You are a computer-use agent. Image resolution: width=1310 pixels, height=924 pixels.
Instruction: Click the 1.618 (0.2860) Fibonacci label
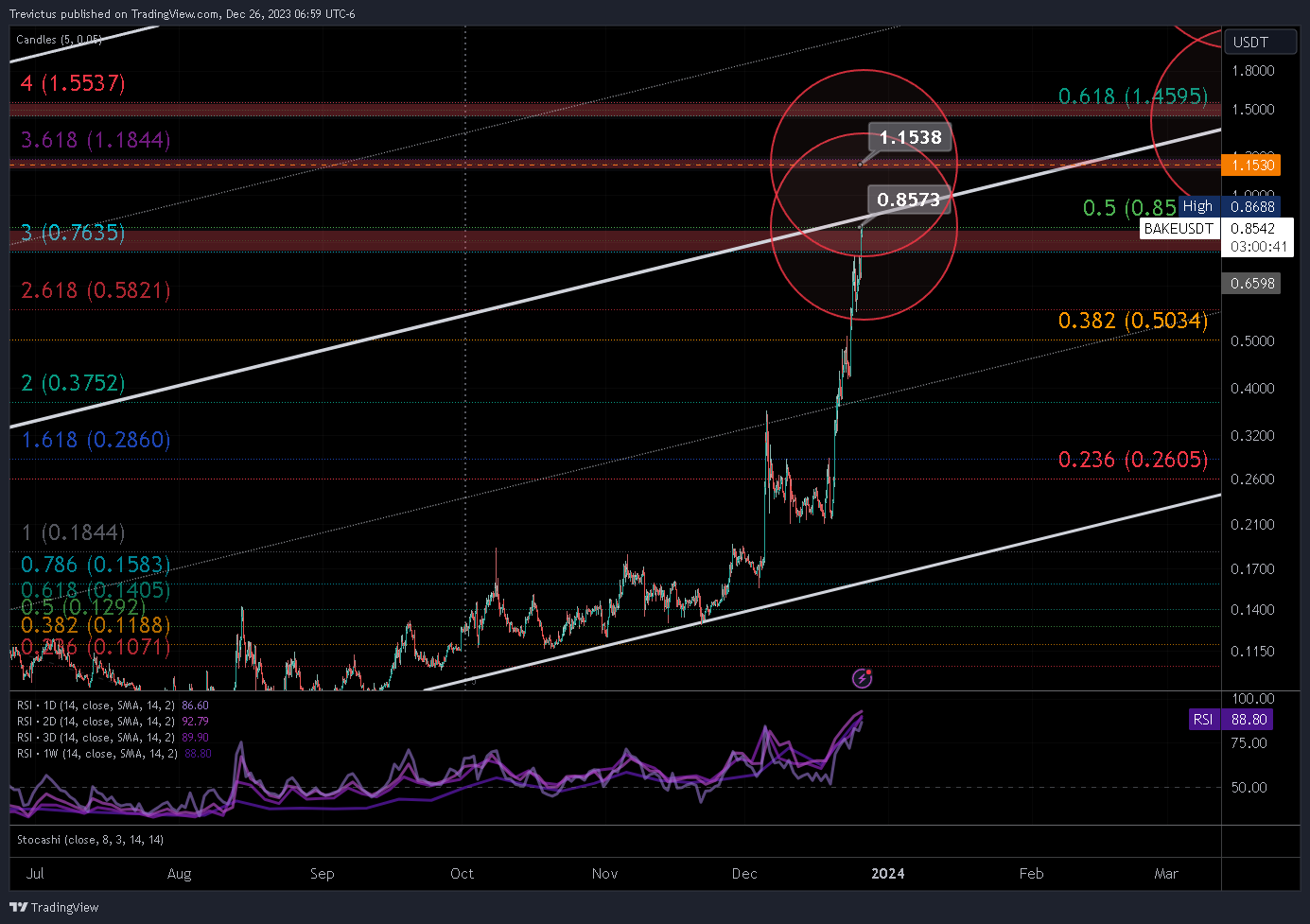pyautogui.click(x=96, y=440)
